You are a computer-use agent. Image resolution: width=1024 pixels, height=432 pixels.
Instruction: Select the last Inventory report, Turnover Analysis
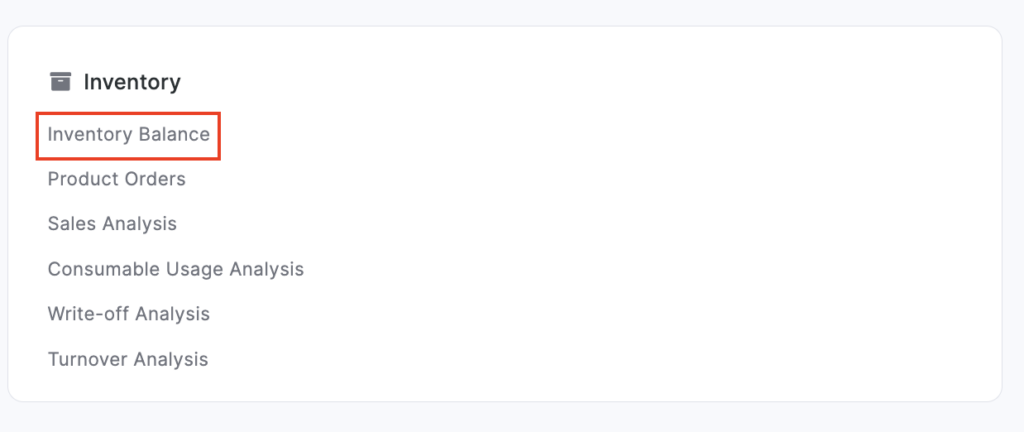point(127,359)
